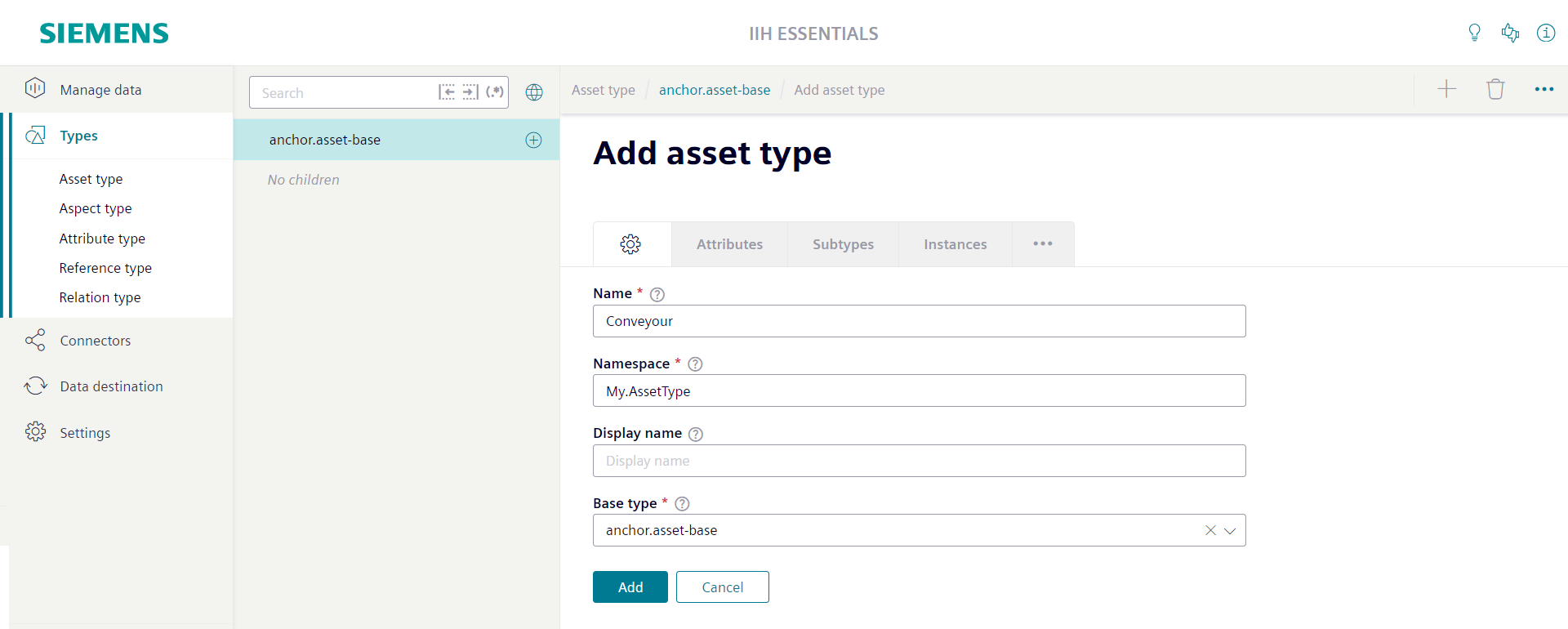Switch to the Instances tab
The image size is (1568, 629).
click(955, 244)
